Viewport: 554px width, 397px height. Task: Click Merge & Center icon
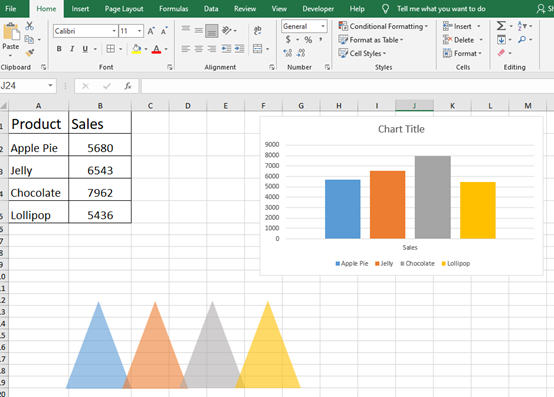(258, 49)
